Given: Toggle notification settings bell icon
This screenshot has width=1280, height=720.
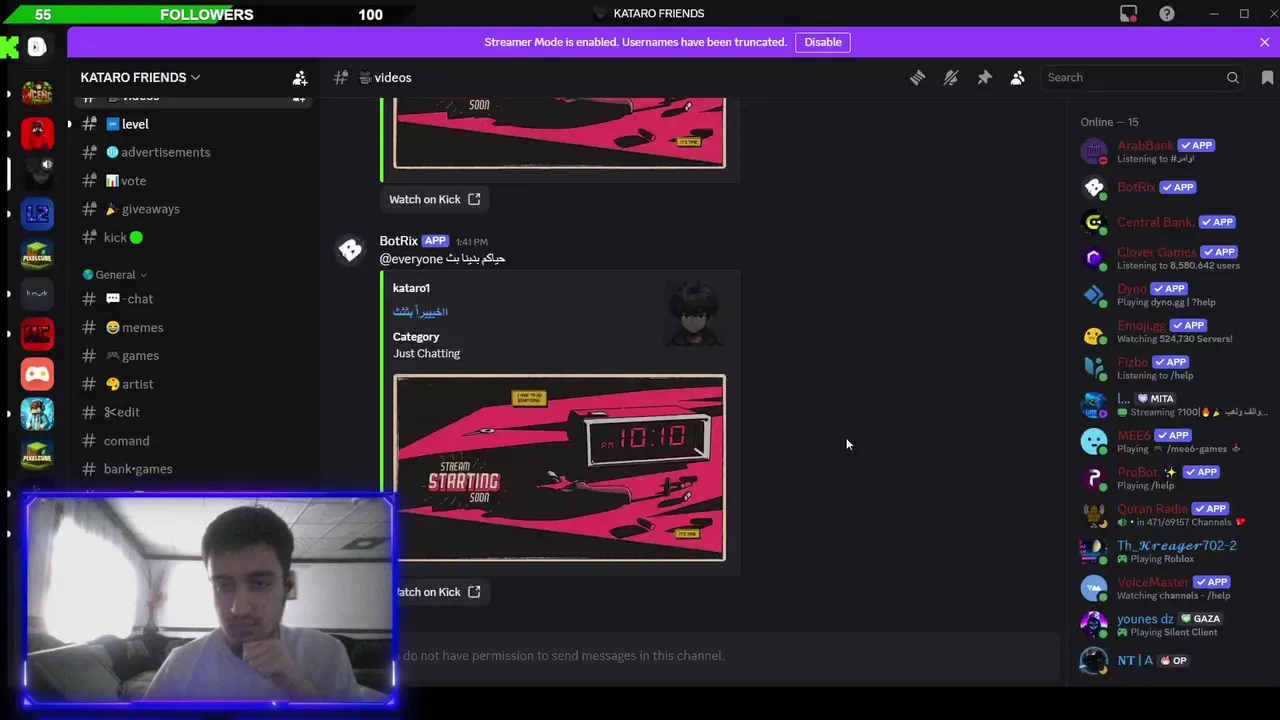Looking at the screenshot, I should 951,78.
